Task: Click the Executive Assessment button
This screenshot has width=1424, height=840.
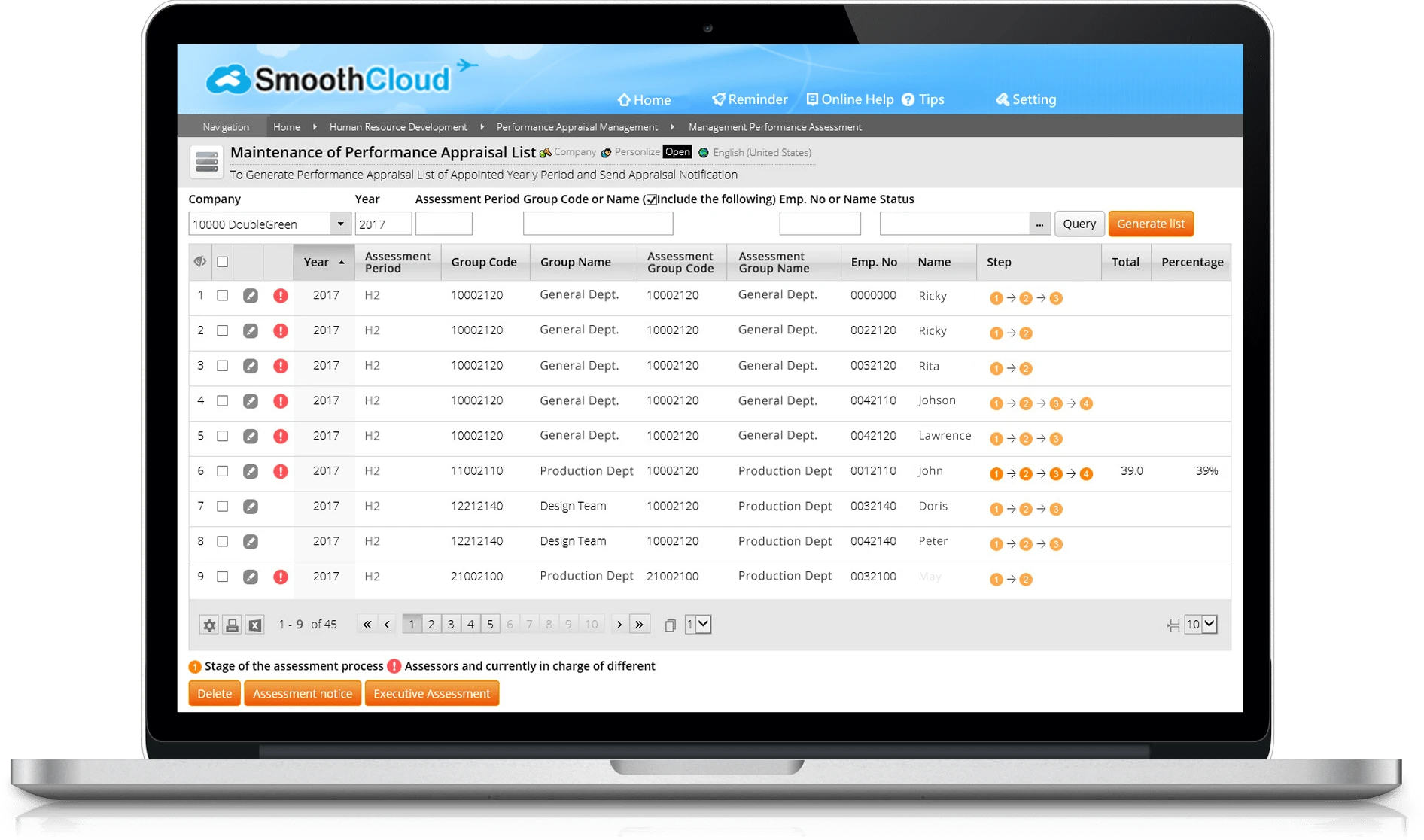Action: [432, 692]
